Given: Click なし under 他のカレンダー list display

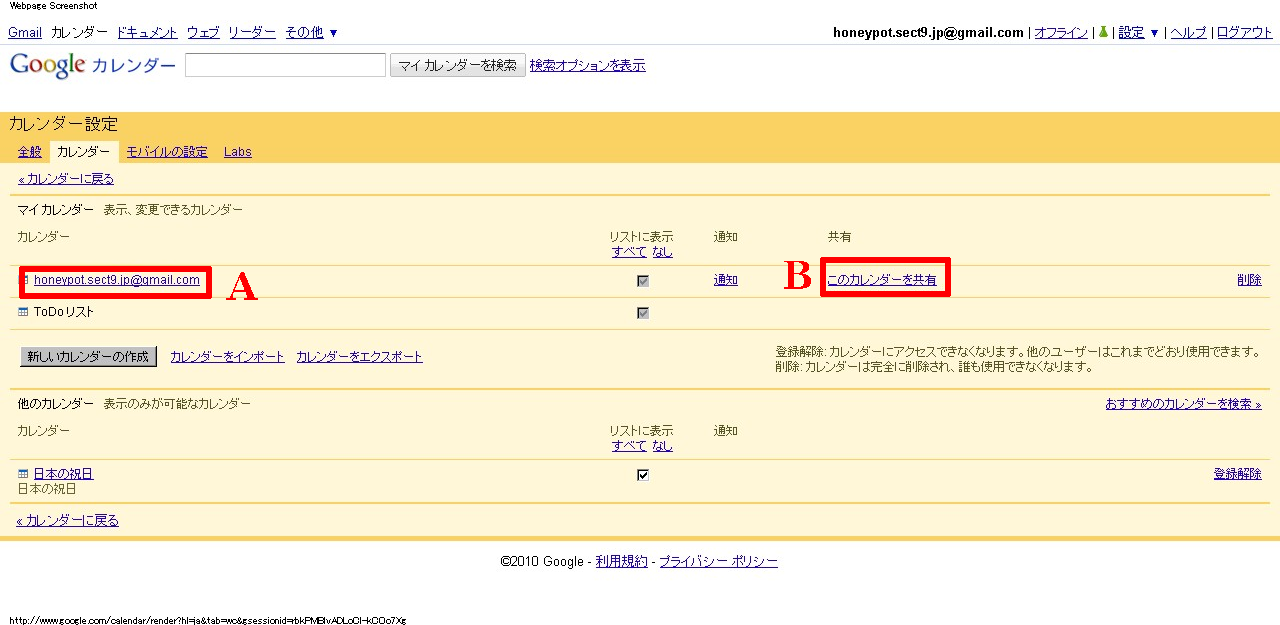Looking at the screenshot, I should [663, 445].
